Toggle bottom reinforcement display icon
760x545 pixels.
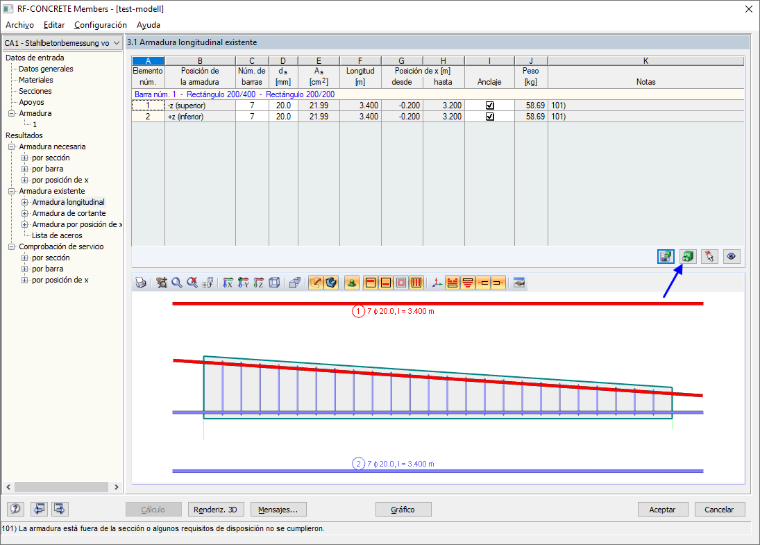[x=386, y=283]
